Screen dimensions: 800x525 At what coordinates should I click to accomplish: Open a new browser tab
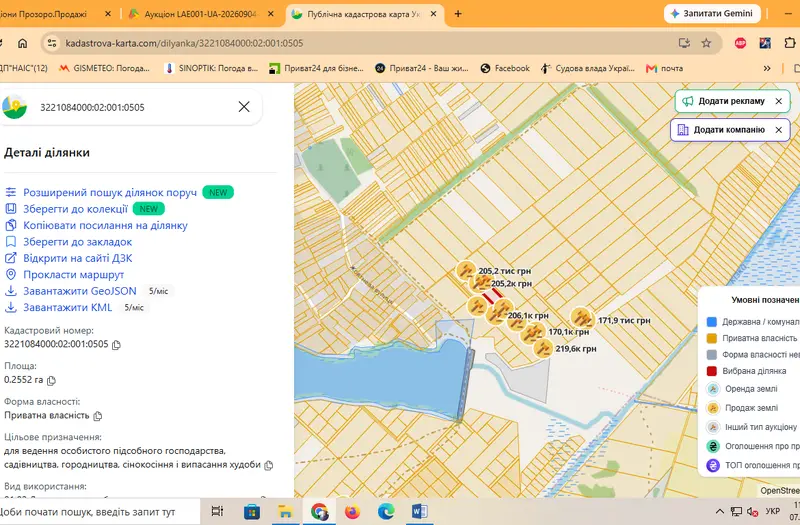pyautogui.click(x=458, y=14)
